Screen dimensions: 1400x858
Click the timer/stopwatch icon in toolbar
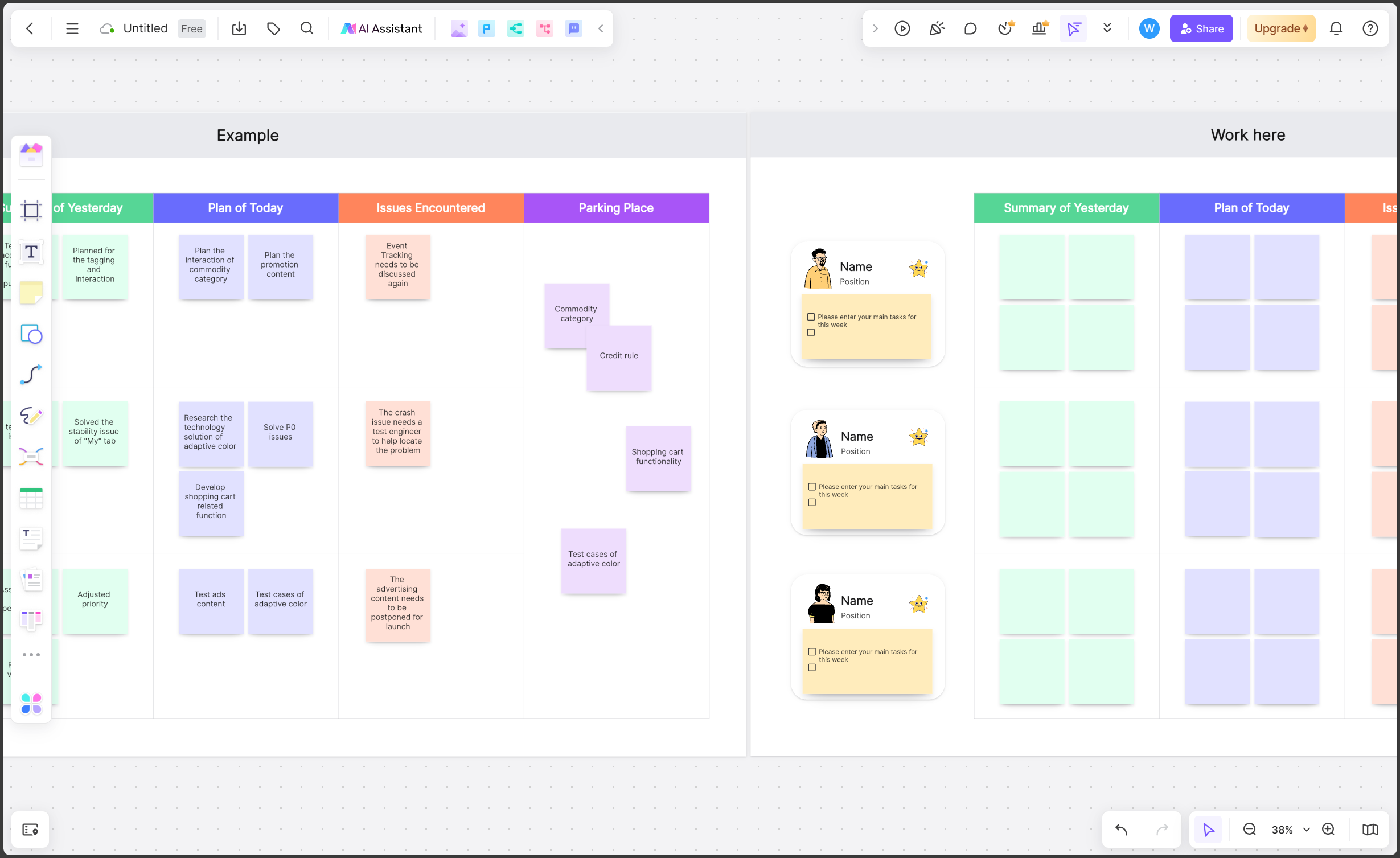1005,28
